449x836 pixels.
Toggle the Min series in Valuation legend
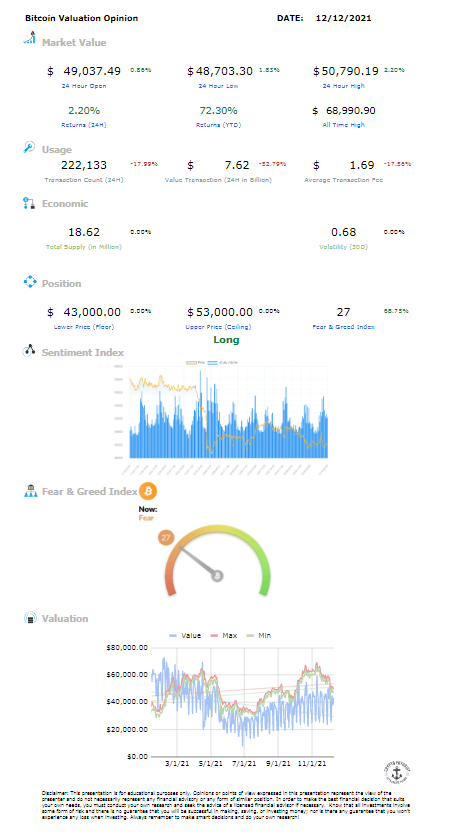[x=259, y=636]
